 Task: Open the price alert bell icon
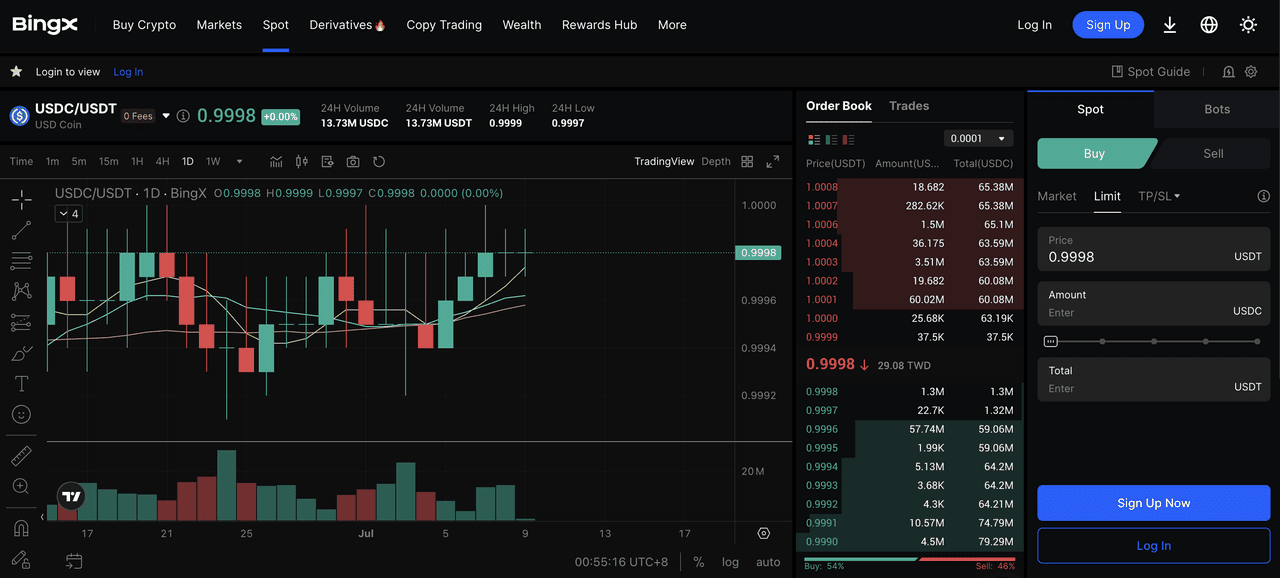tap(1228, 72)
